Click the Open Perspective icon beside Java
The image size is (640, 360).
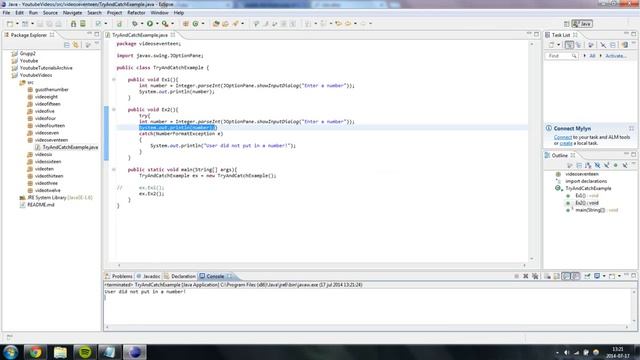coord(566,24)
